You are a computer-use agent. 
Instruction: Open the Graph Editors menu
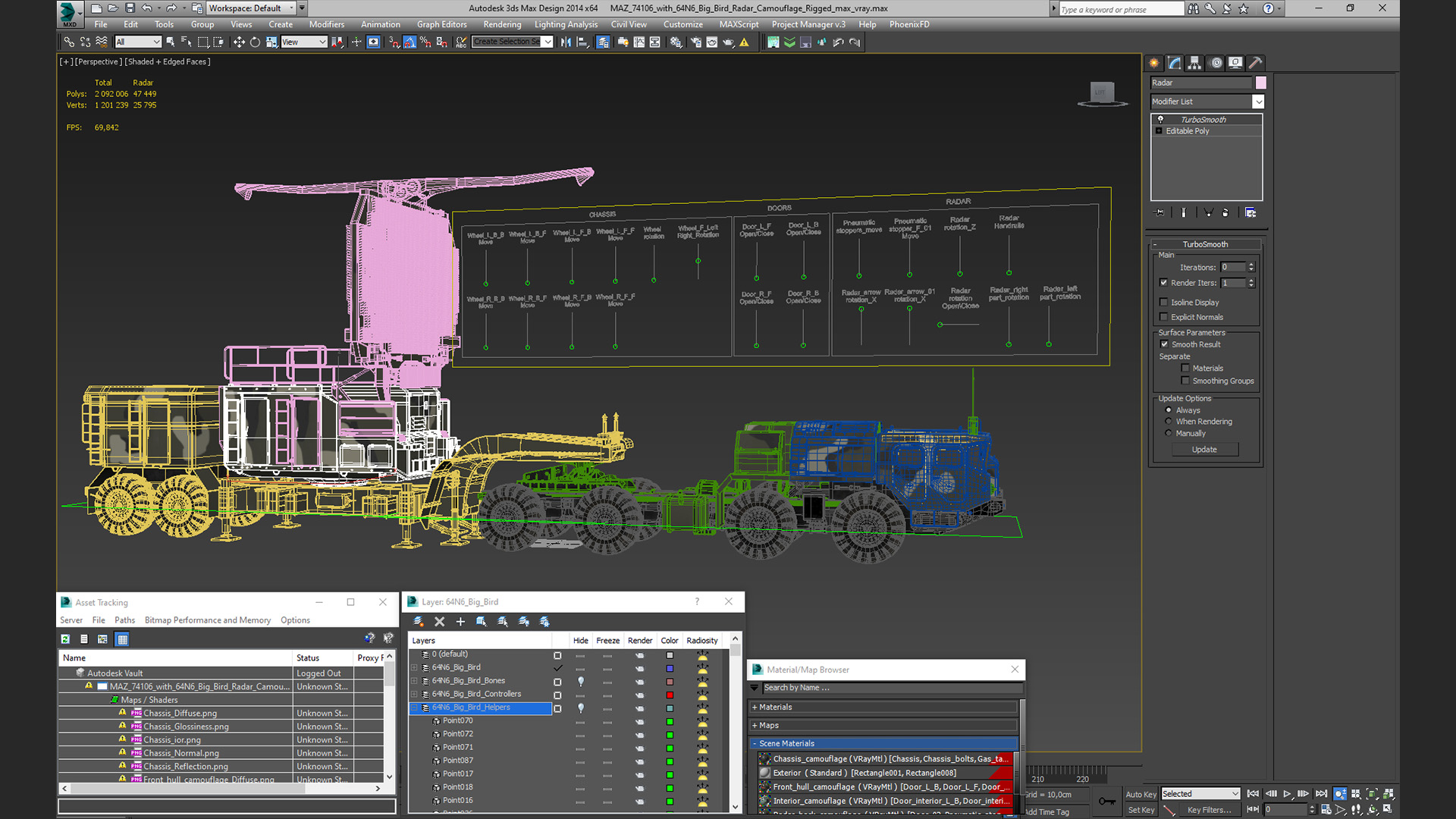coord(441,24)
